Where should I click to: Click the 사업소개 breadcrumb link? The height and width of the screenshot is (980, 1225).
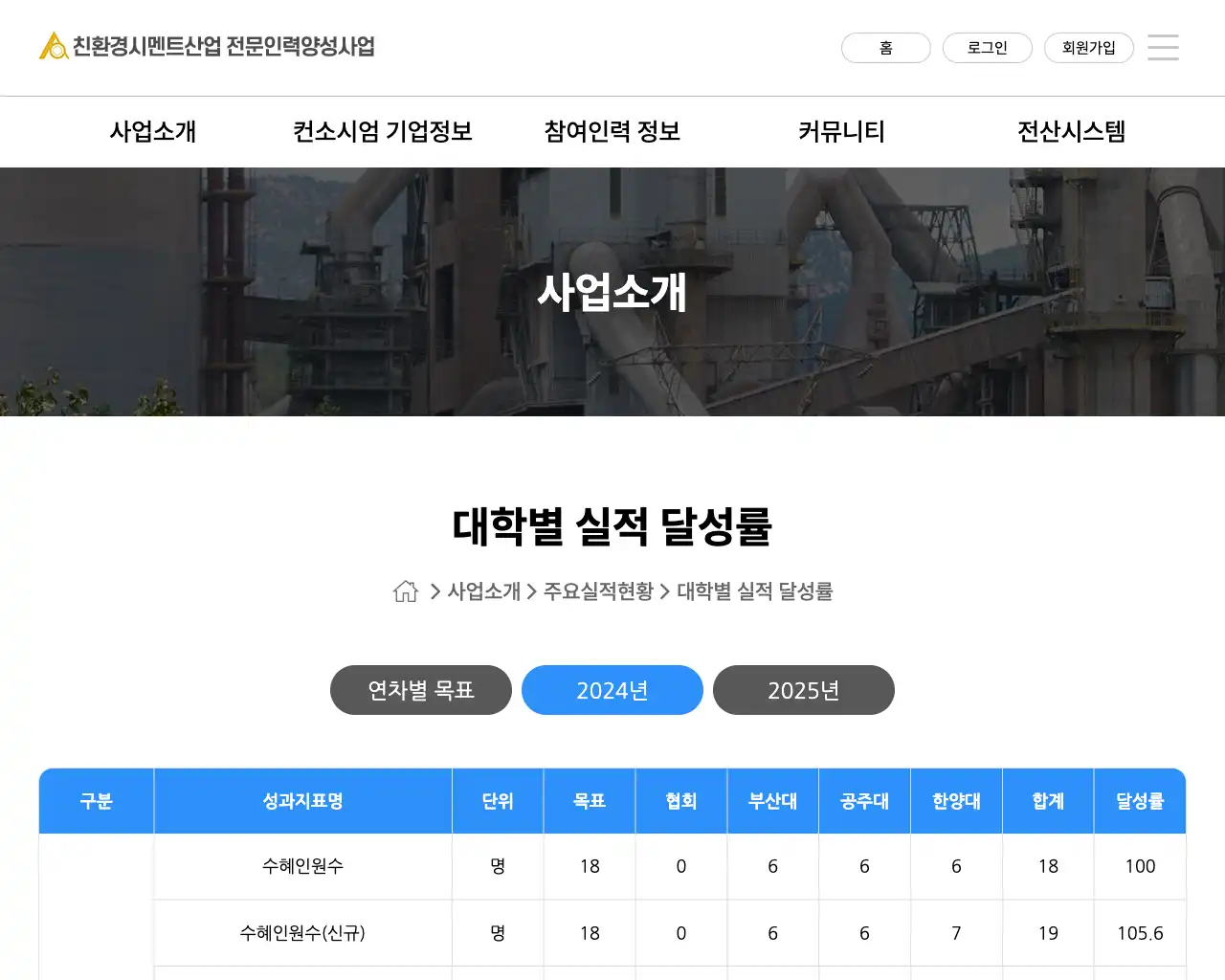[x=484, y=591]
